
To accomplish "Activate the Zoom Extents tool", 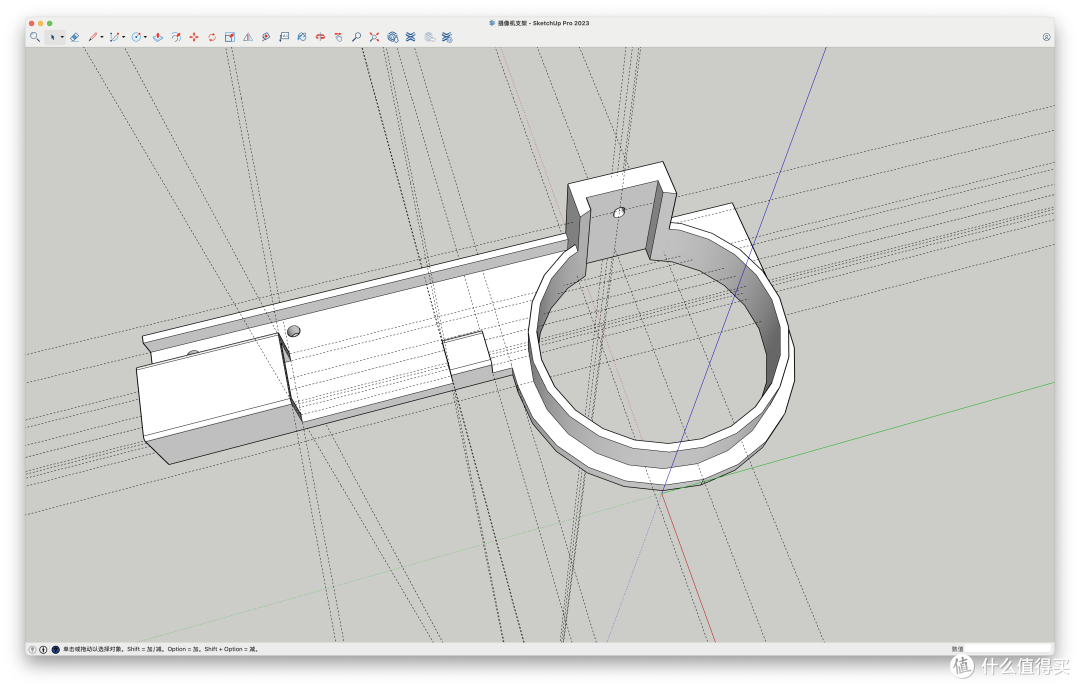I will [x=374, y=37].
